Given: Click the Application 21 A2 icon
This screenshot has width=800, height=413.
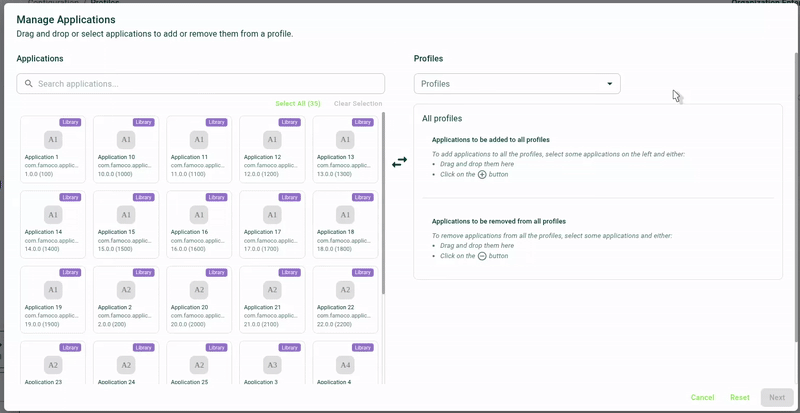Looking at the screenshot, I should point(272,290).
